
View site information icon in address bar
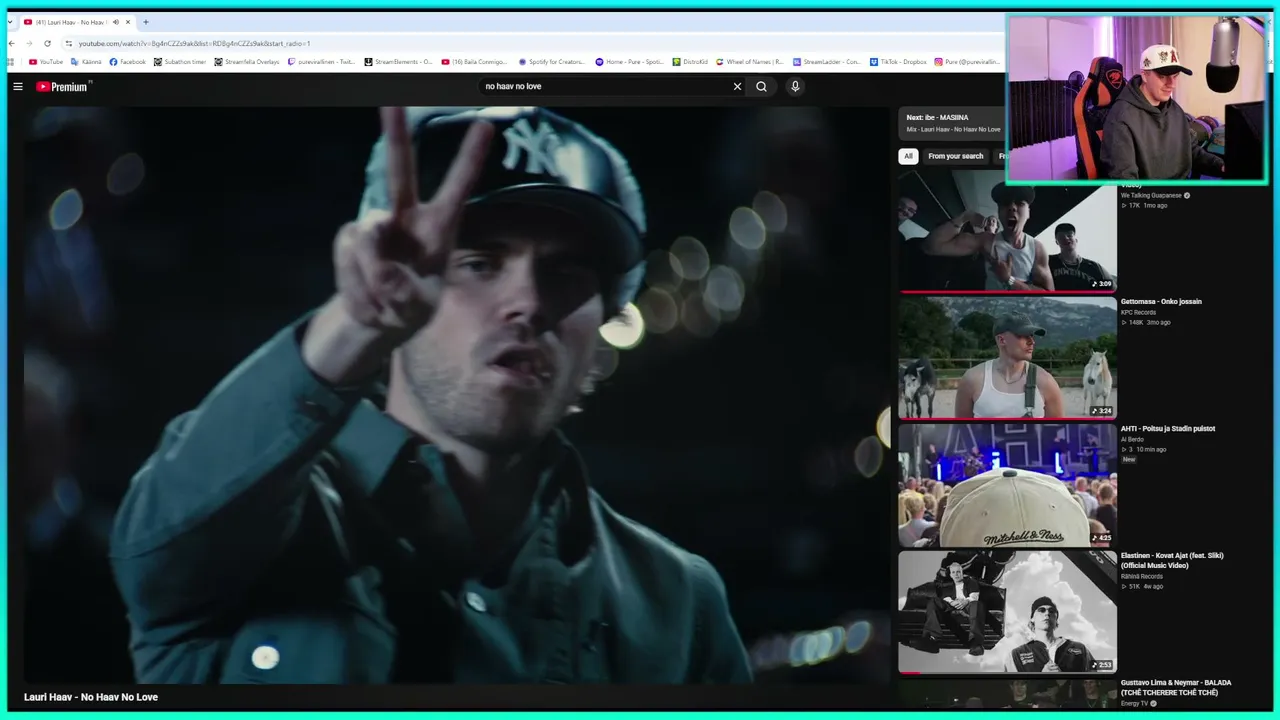[68, 44]
